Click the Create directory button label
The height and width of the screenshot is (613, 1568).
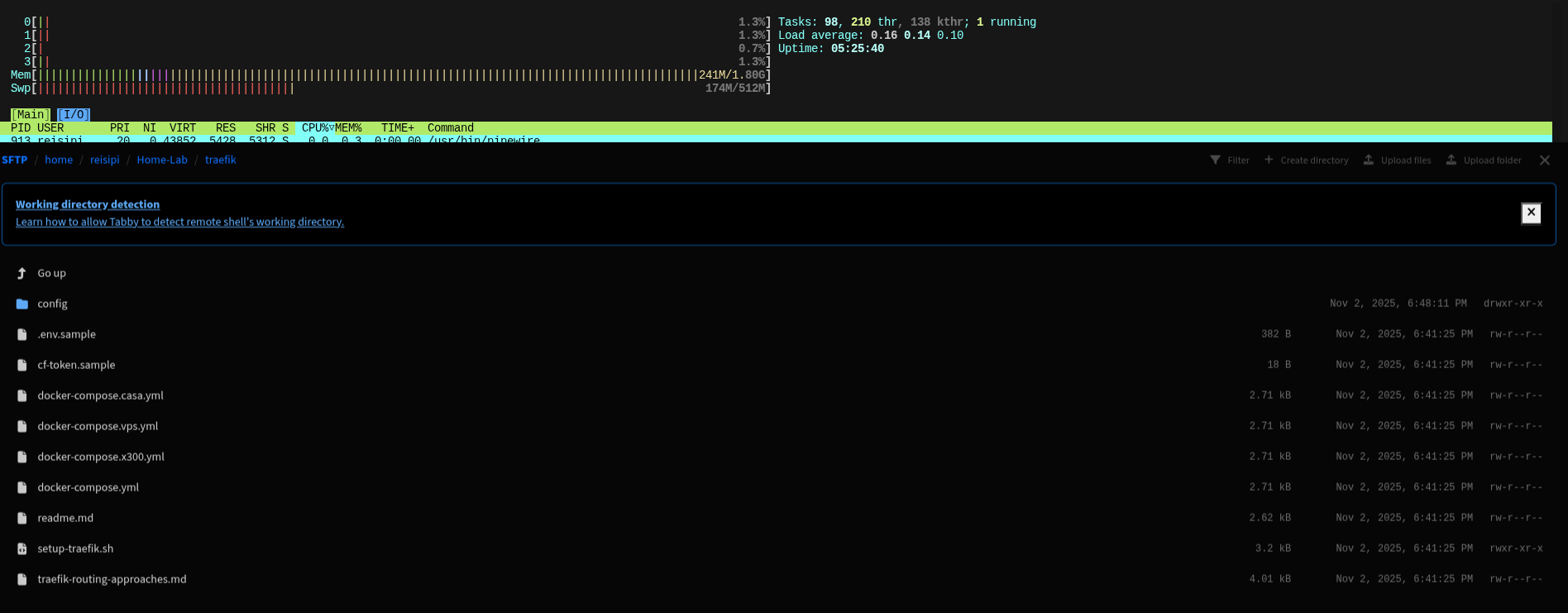coord(1314,160)
